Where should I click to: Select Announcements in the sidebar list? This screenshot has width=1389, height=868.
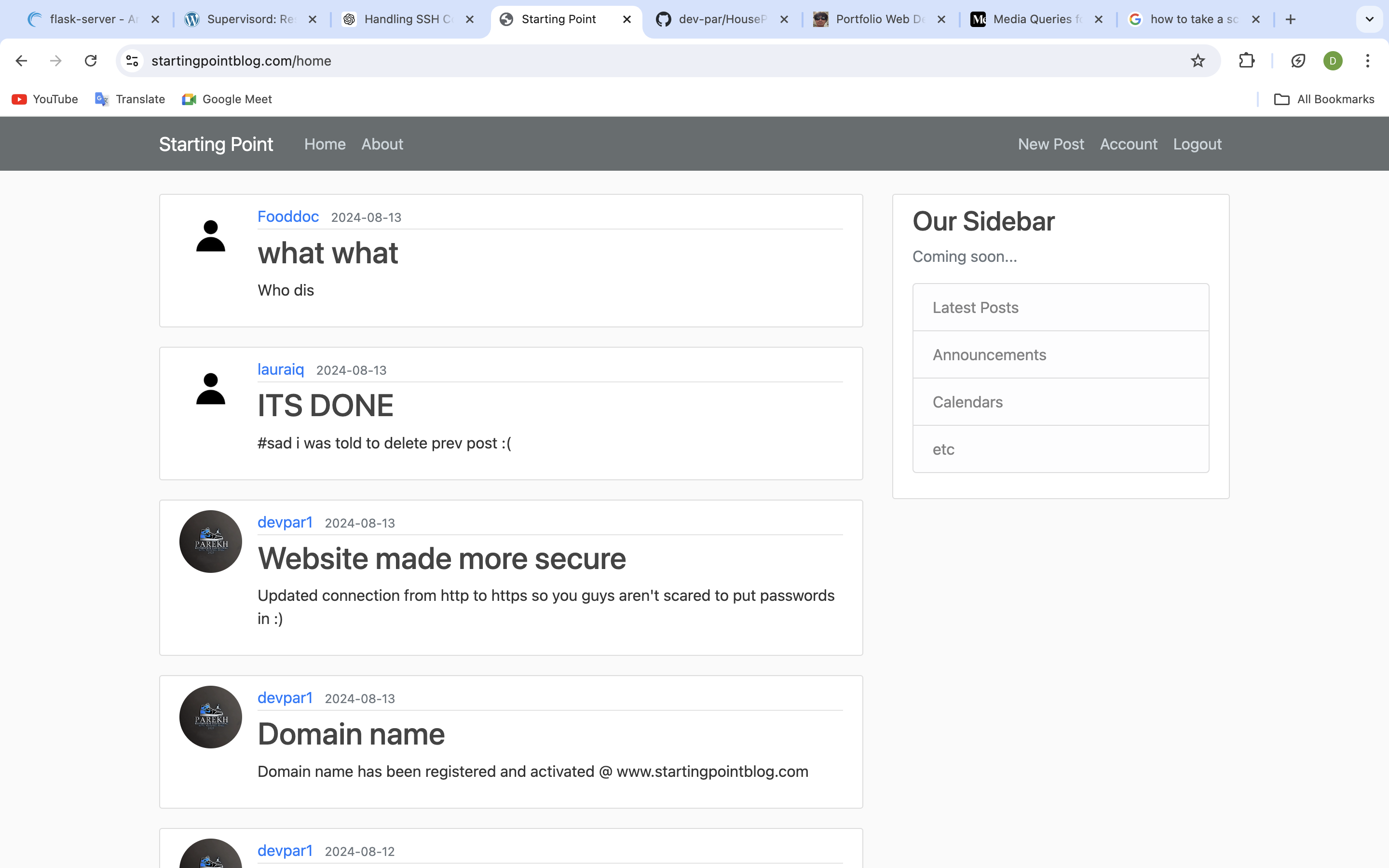click(989, 355)
